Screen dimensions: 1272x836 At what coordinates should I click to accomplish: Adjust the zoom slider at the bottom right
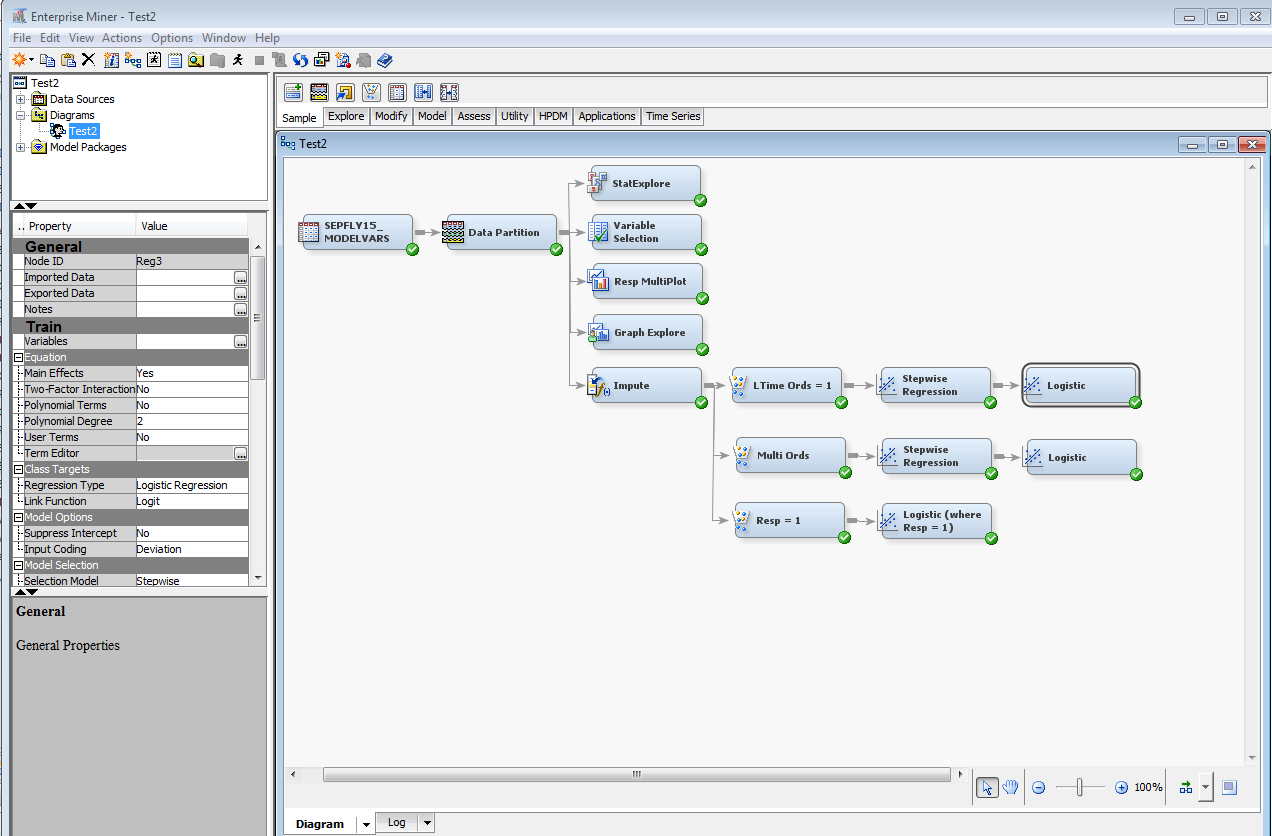point(1080,787)
